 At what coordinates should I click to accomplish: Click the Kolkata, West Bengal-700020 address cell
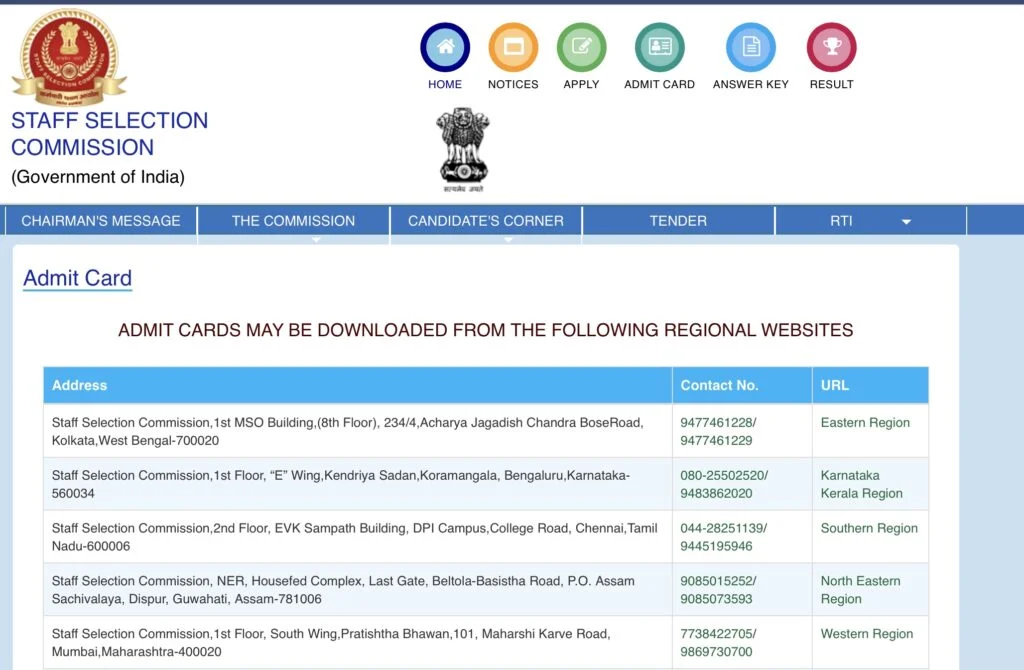(x=358, y=431)
